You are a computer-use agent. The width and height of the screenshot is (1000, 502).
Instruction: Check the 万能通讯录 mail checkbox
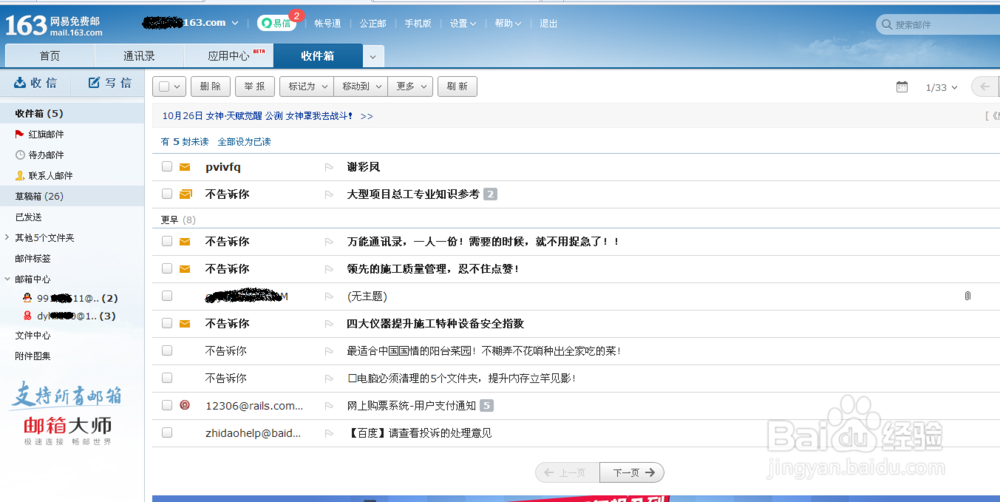click(x=167, y=241)
